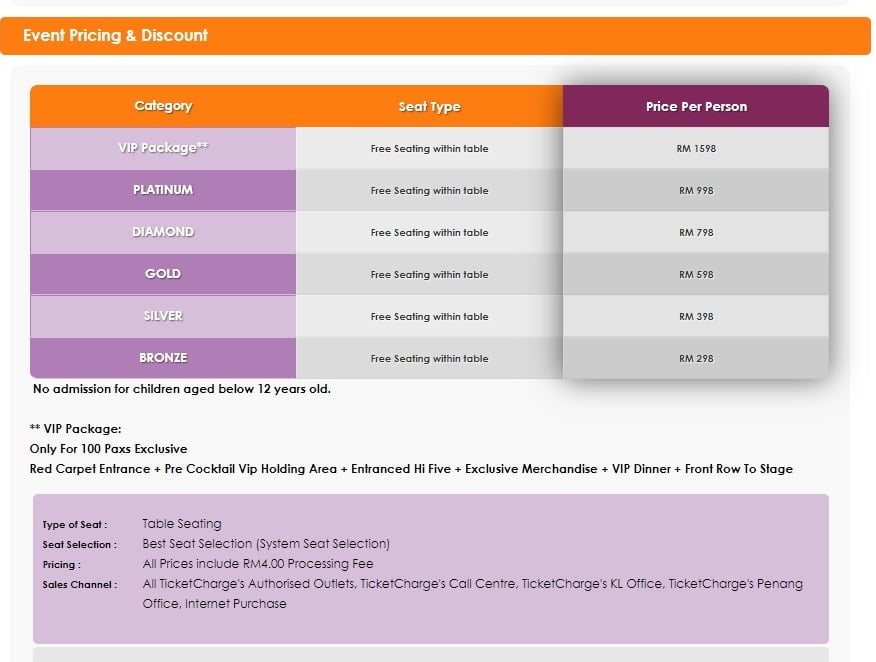The image size is (876, 662).
Task: Click the Price Per Person column header
Action: (696, 107)
